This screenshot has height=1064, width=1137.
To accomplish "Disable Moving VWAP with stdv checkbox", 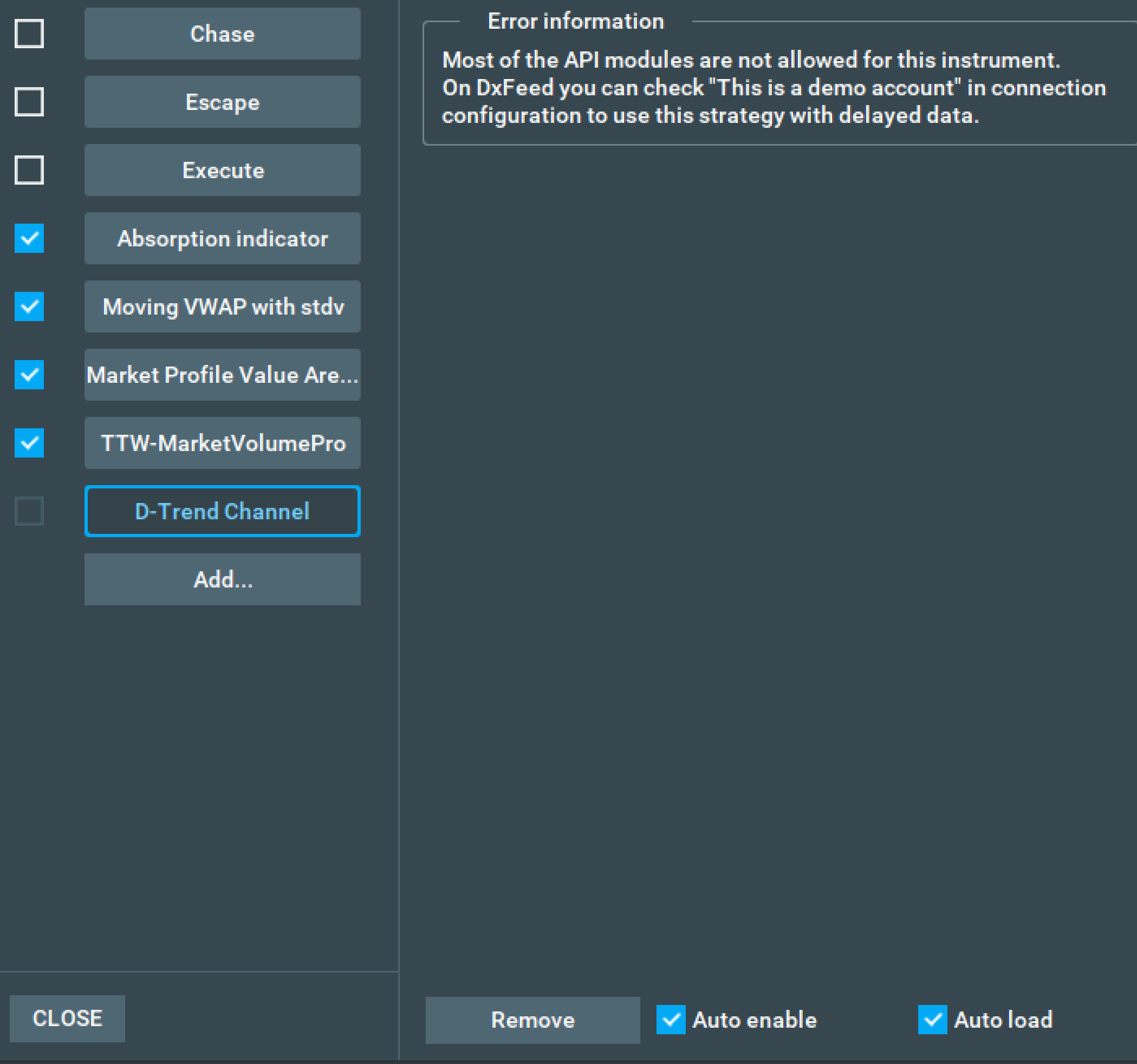I will point(29,306).
